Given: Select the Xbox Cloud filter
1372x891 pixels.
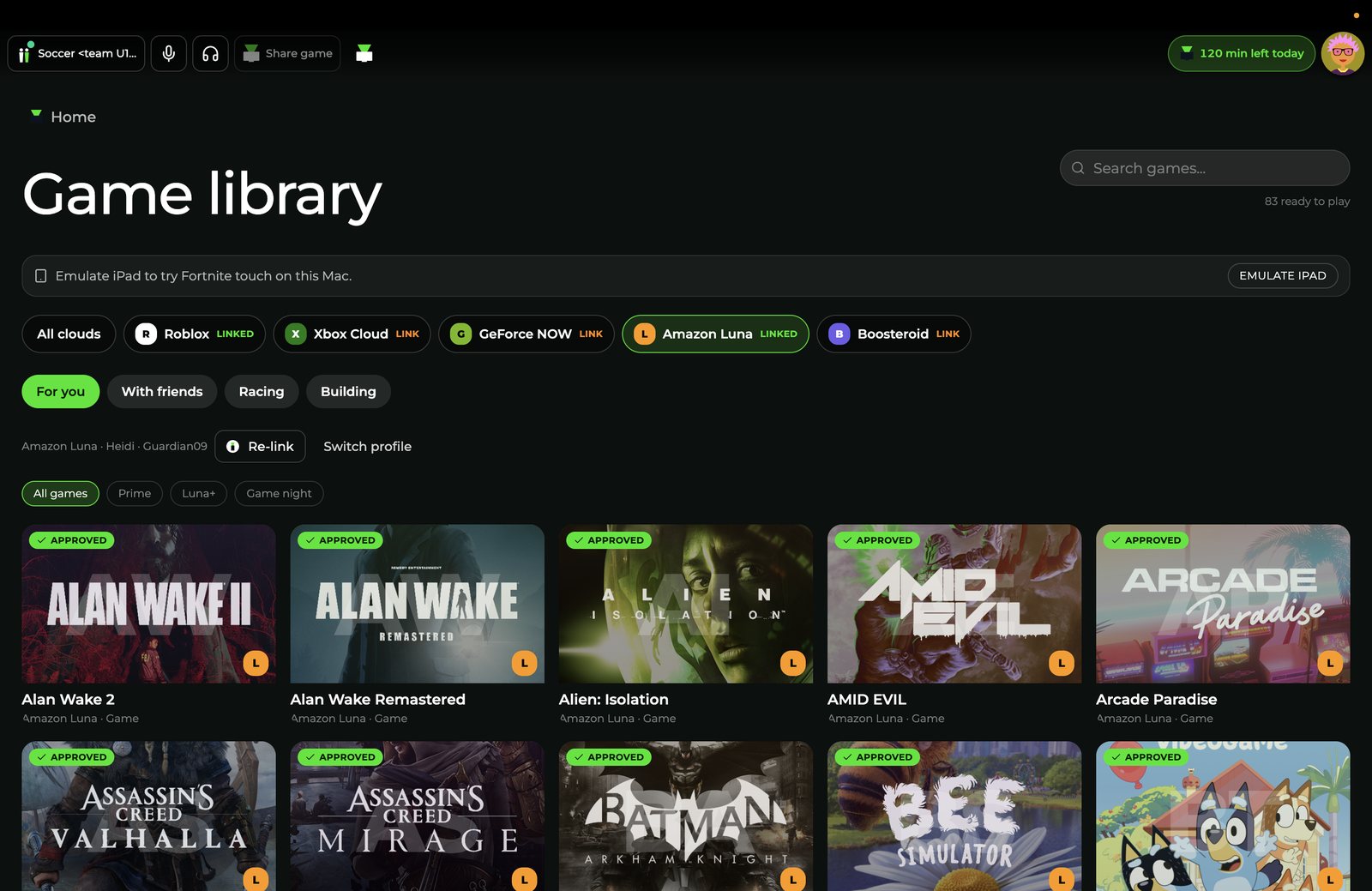Looking at the screenshot, I should (x=352, y=334).
